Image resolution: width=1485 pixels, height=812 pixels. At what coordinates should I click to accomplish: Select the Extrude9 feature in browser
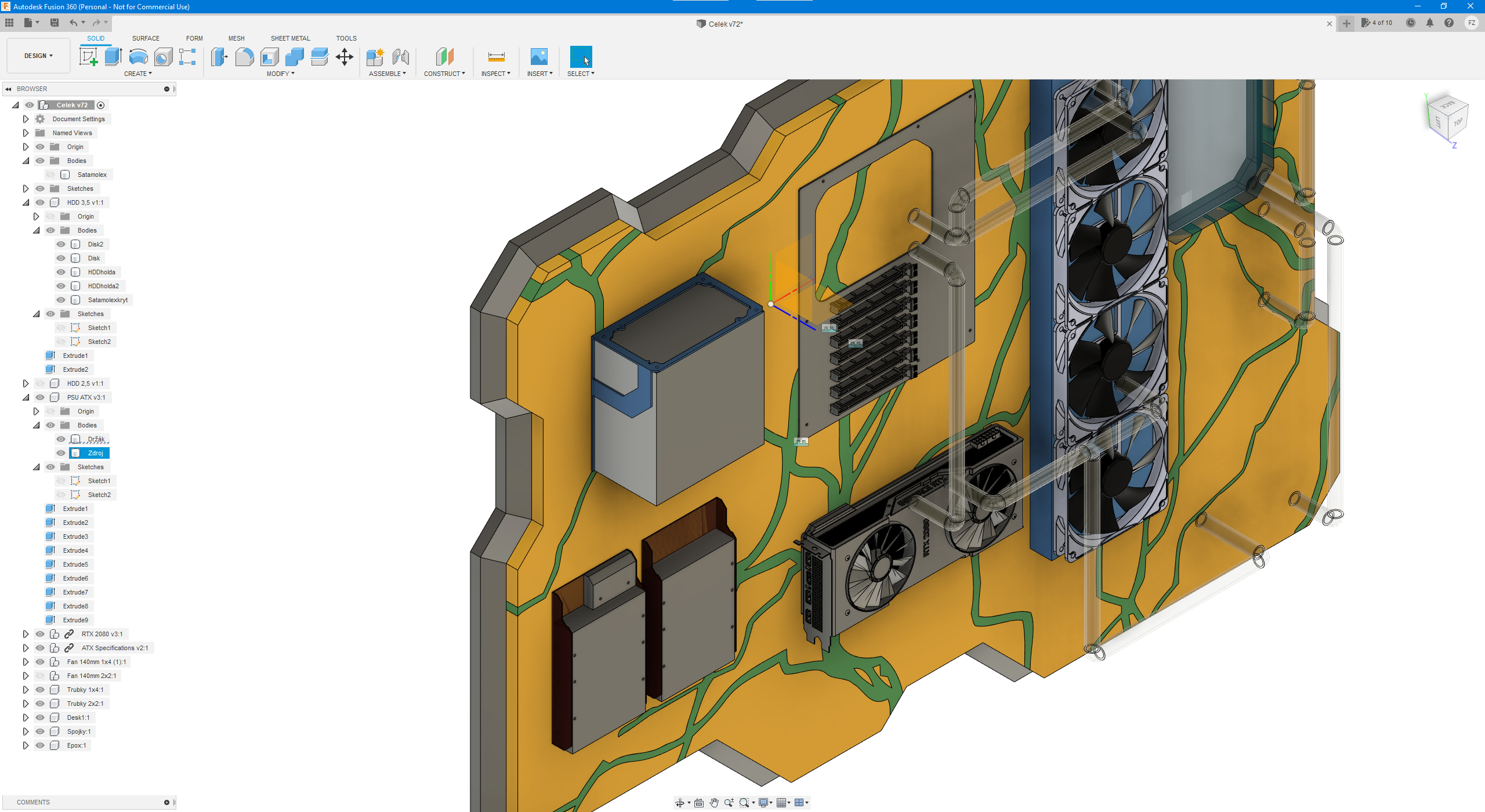coord(75,620)
